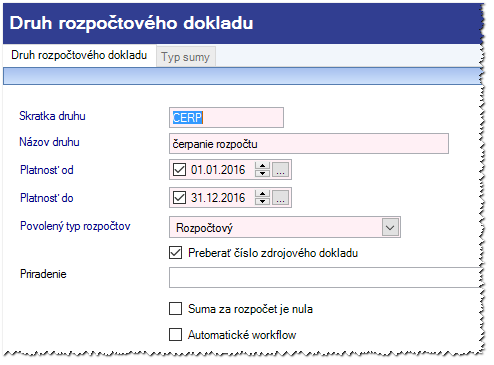
Task: Click the 31.12.2016 date value
Action: click(218, 198)
